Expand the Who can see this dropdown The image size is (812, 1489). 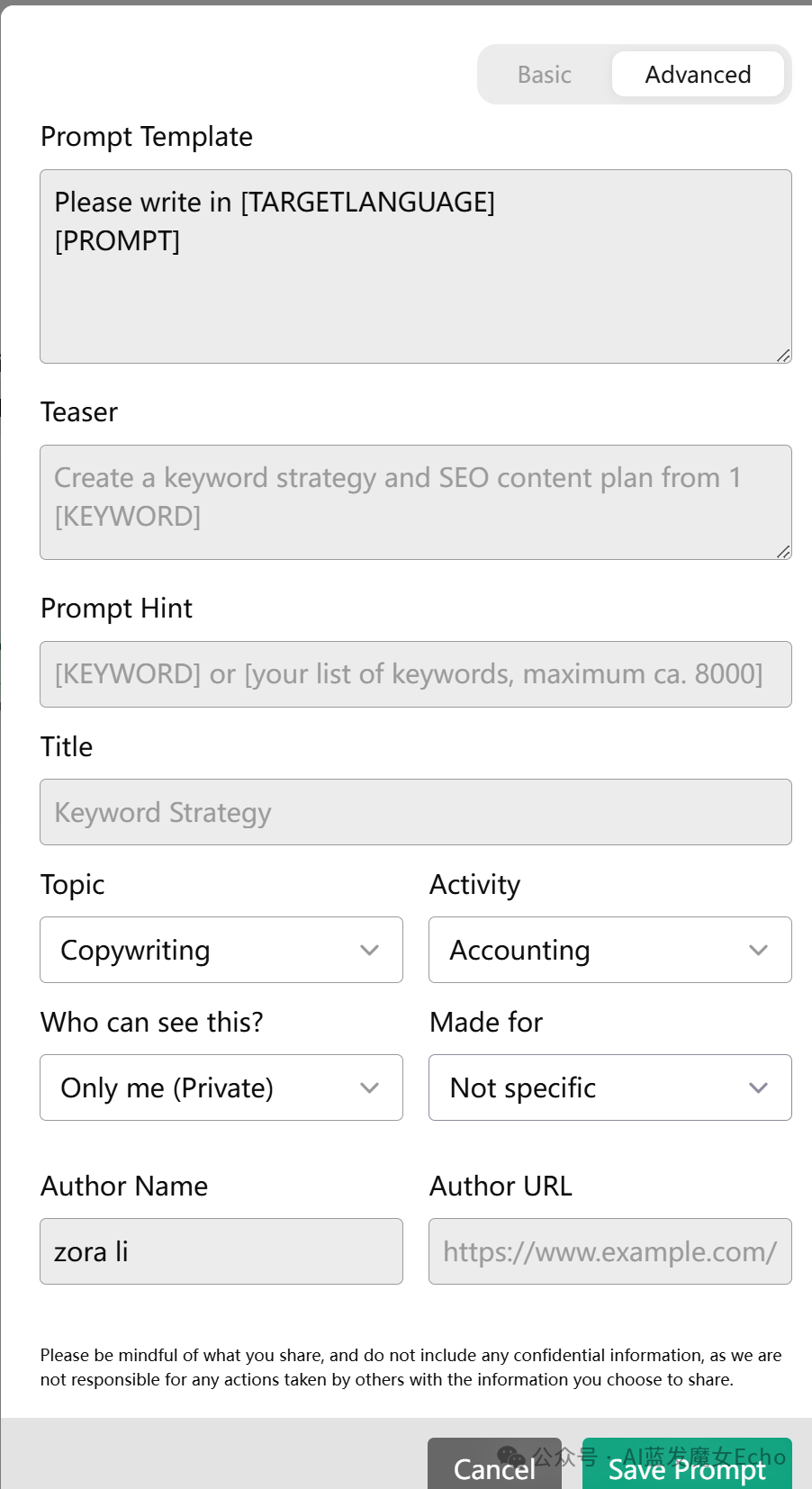[221, 1087]
